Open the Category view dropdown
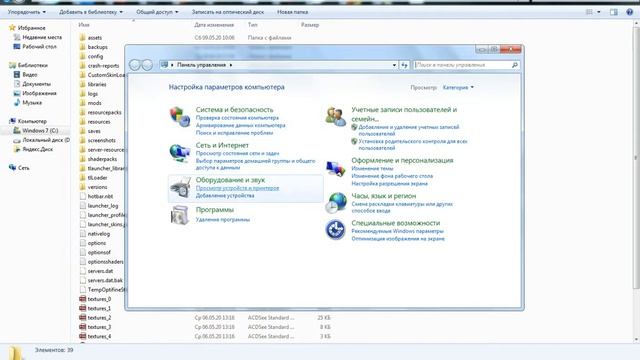Viewport: 640px width, 360px height. tap(458, 87)
